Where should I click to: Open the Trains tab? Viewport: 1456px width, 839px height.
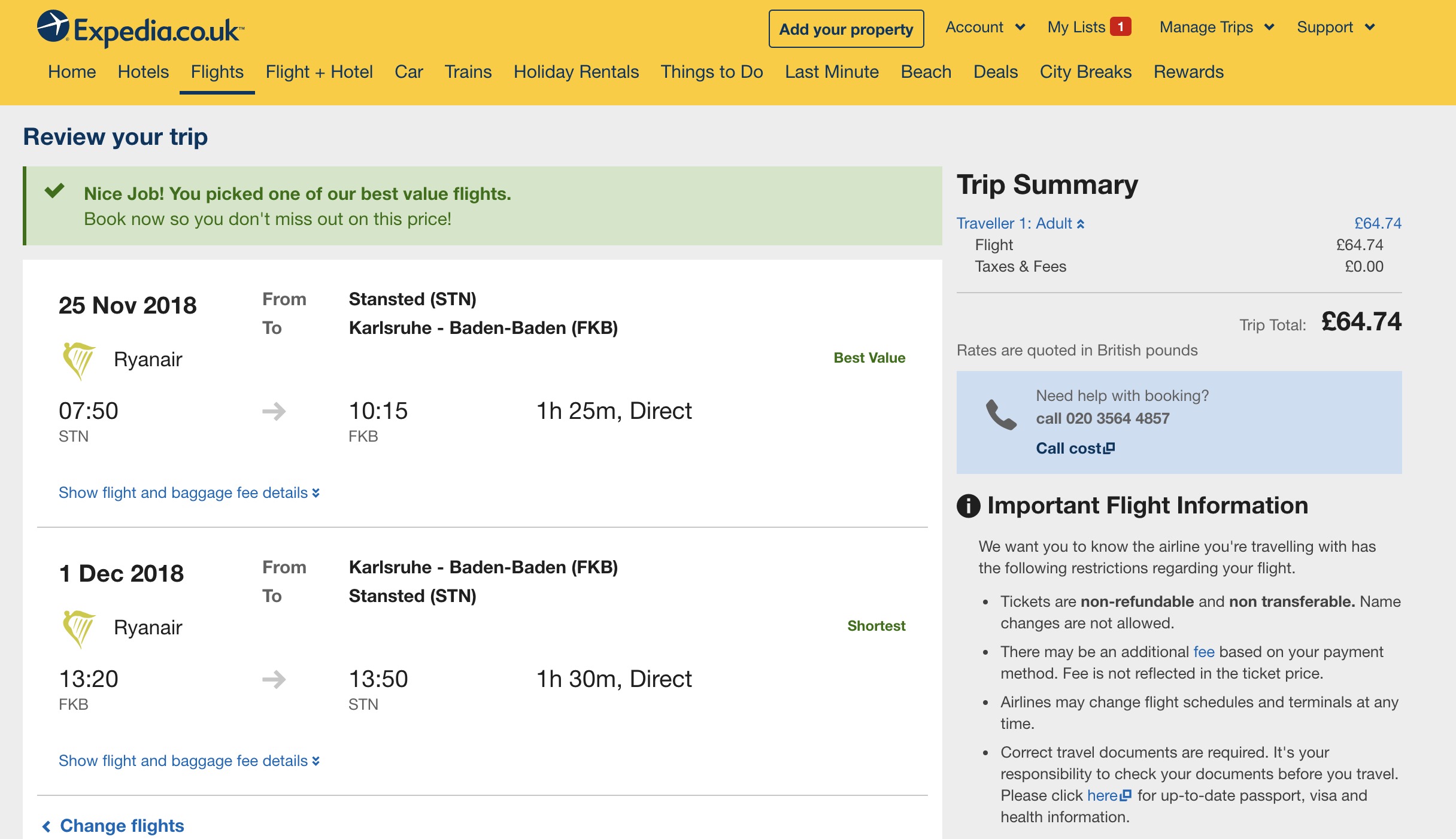pyautogui.click(x=468, y=72)
